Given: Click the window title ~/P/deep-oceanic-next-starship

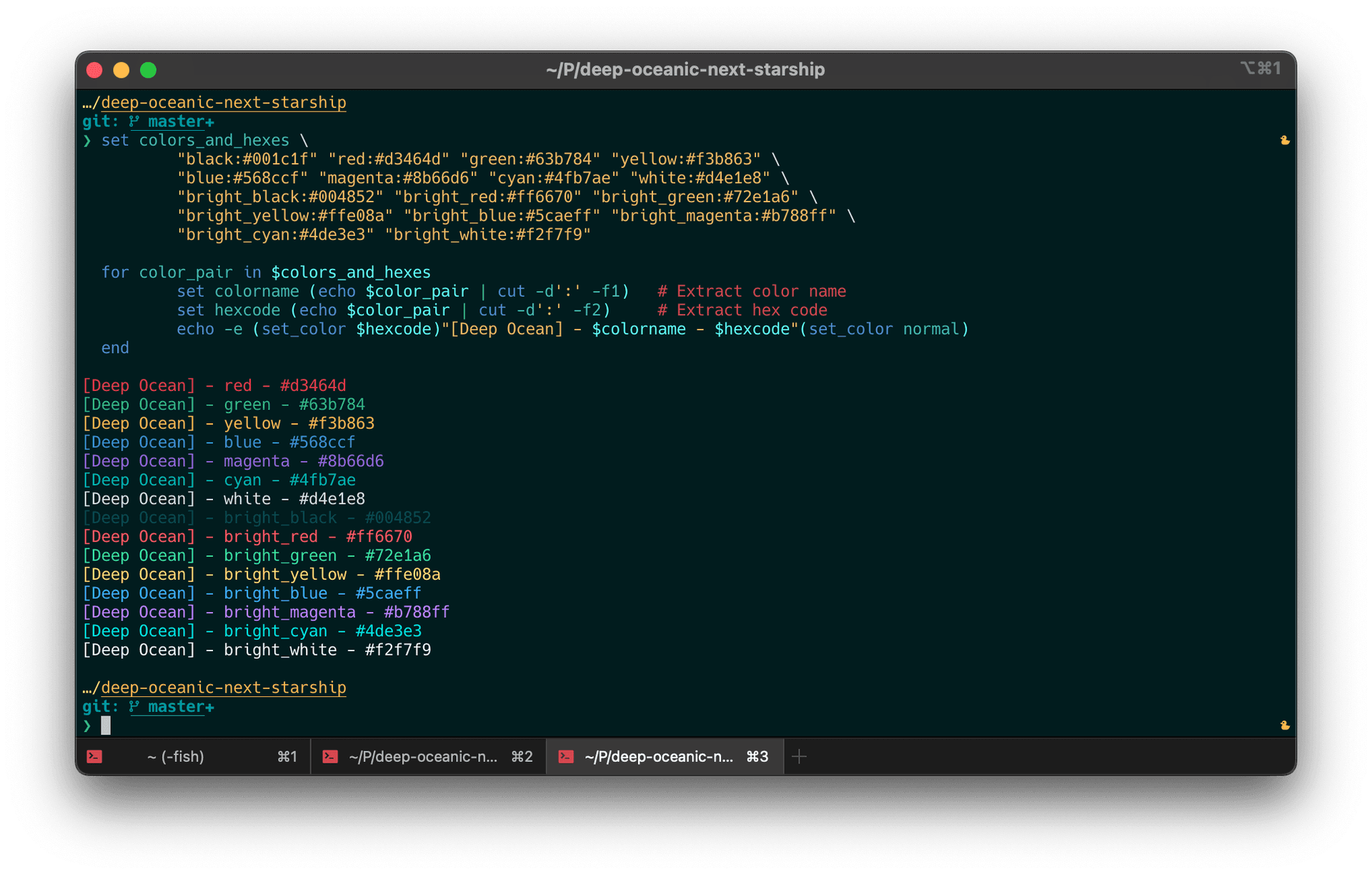Looking at the screenshot, I should coord(685,69).
